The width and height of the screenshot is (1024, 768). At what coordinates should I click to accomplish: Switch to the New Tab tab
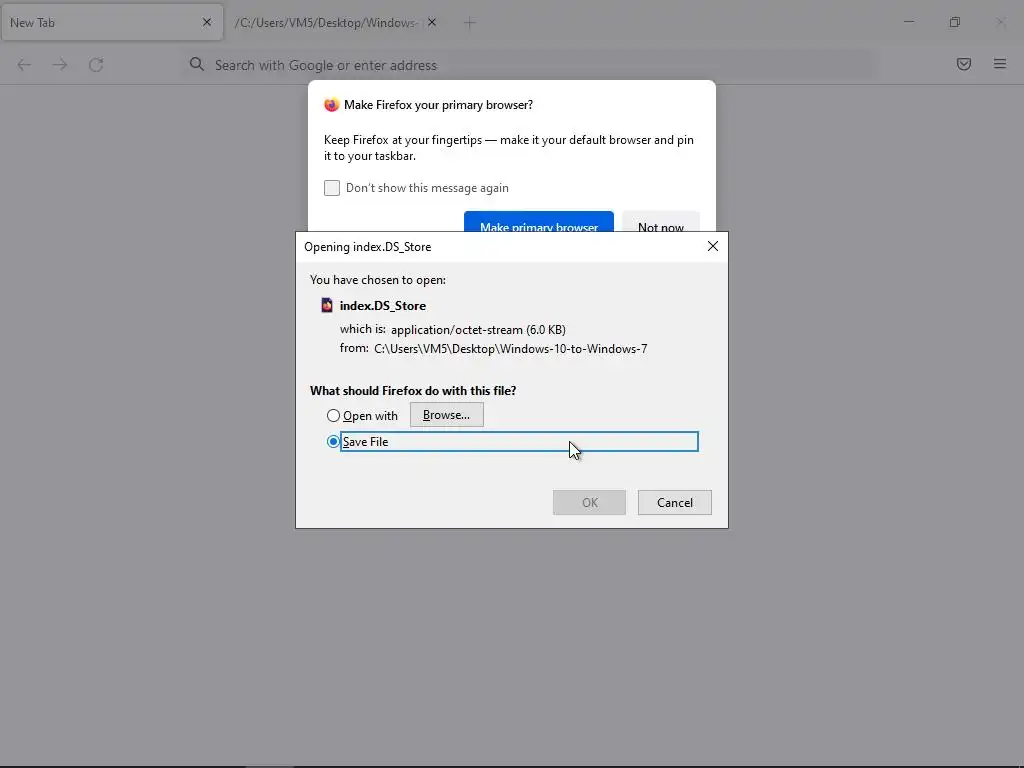click(x=112, y=22)
